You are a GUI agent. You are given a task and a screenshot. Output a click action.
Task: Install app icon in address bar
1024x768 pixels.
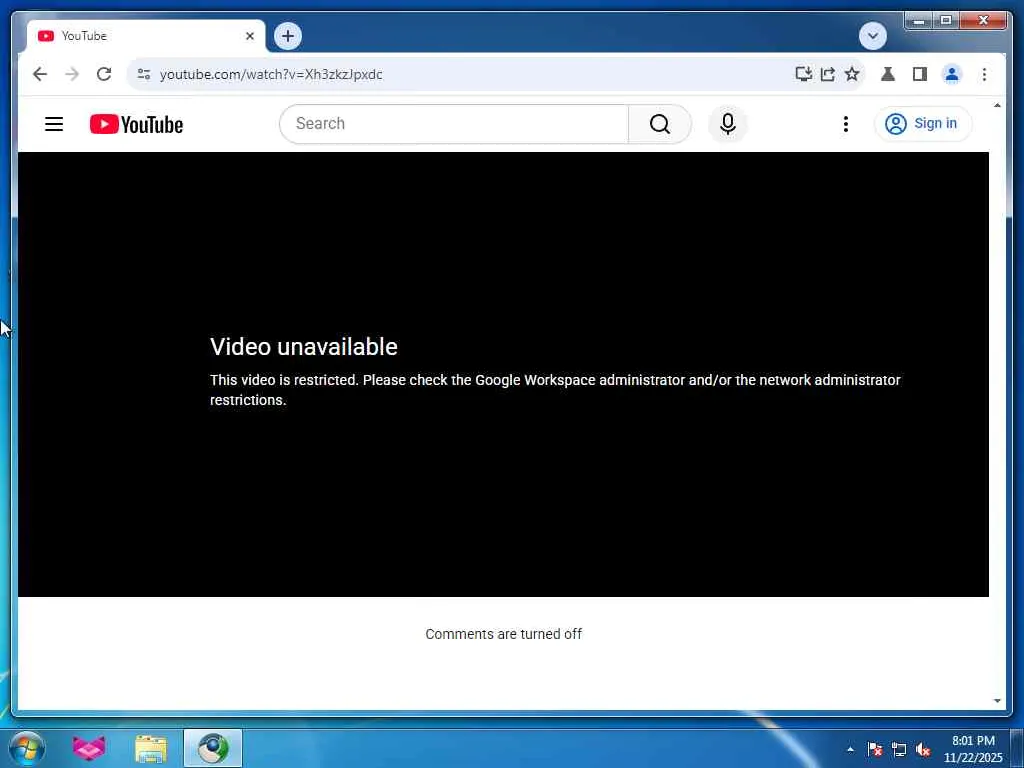point(803,74)
